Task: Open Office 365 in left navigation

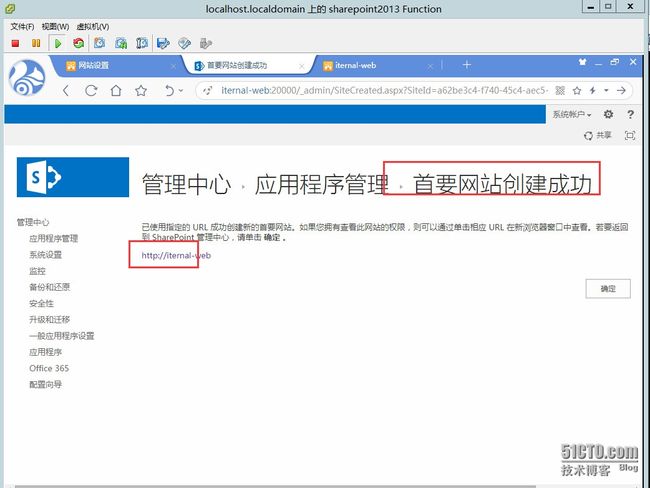Action: (49, 368)
